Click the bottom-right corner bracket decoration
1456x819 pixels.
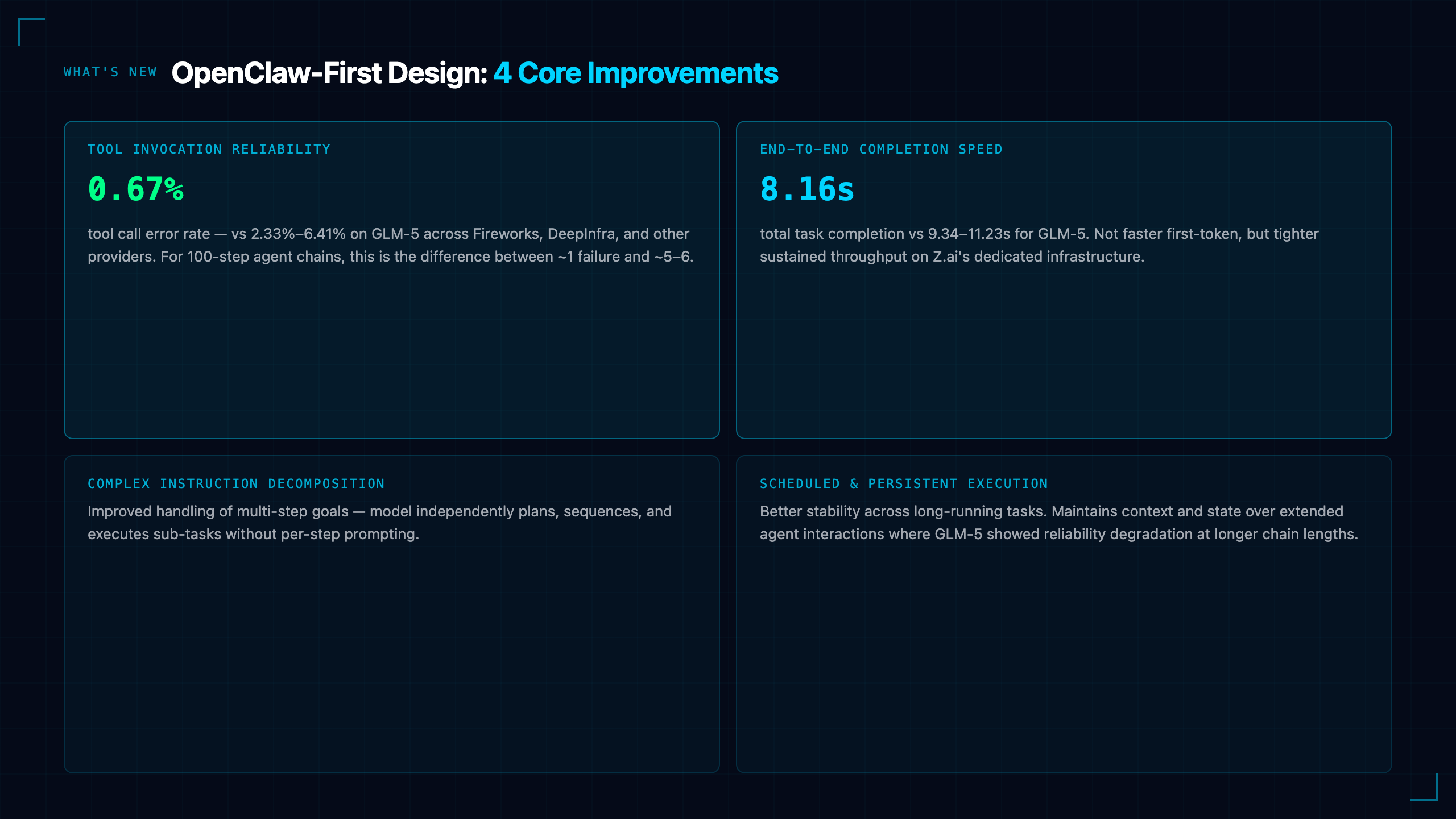[x=1424, y=787]
